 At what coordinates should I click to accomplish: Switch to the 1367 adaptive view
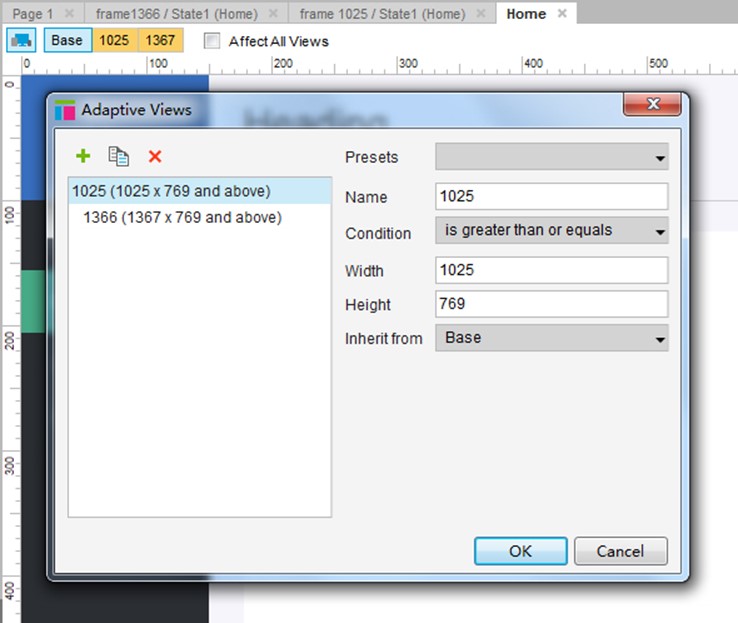tap(160, 40)
